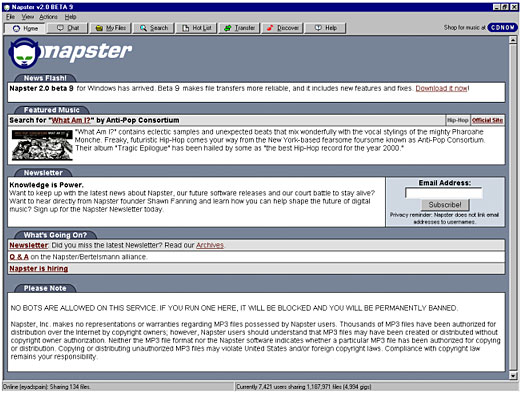Close the Napster window
The height and width of the screenshot is (393, 521).
click(514, 7)
